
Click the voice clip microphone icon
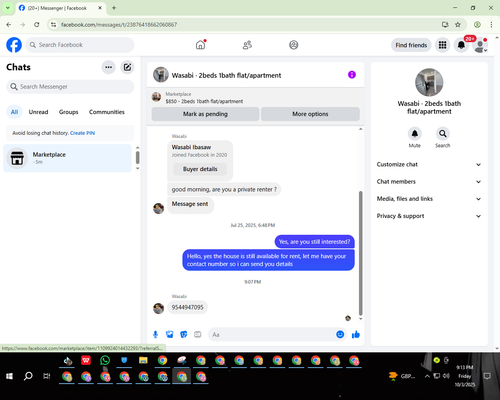155,334
